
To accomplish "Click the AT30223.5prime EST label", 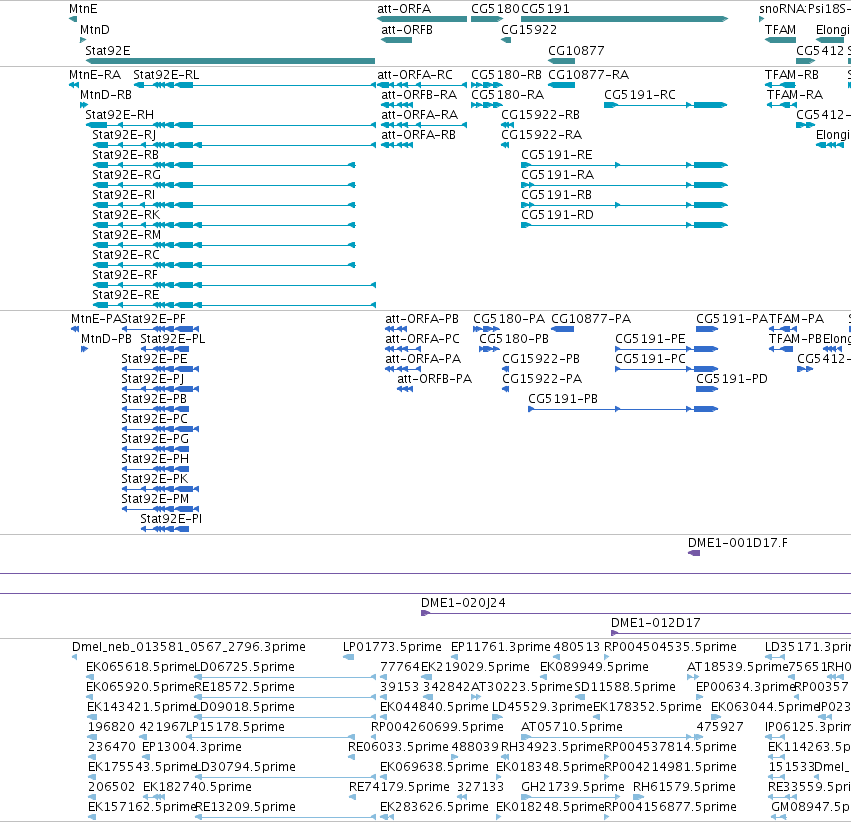I will coord(522,687).
